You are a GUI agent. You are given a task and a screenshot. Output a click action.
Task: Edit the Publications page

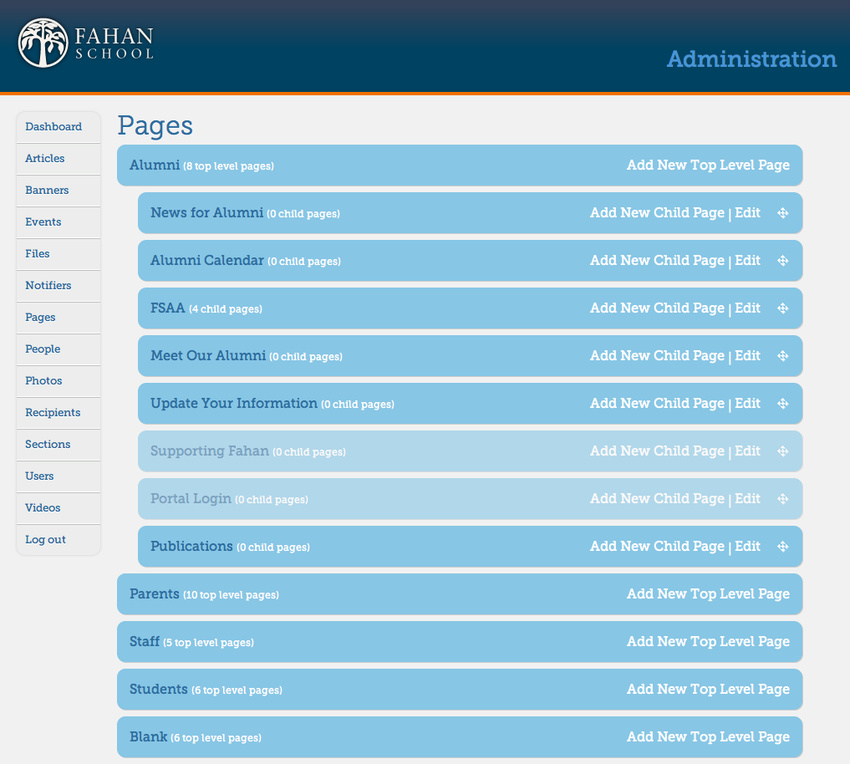(x=748, y=547)
